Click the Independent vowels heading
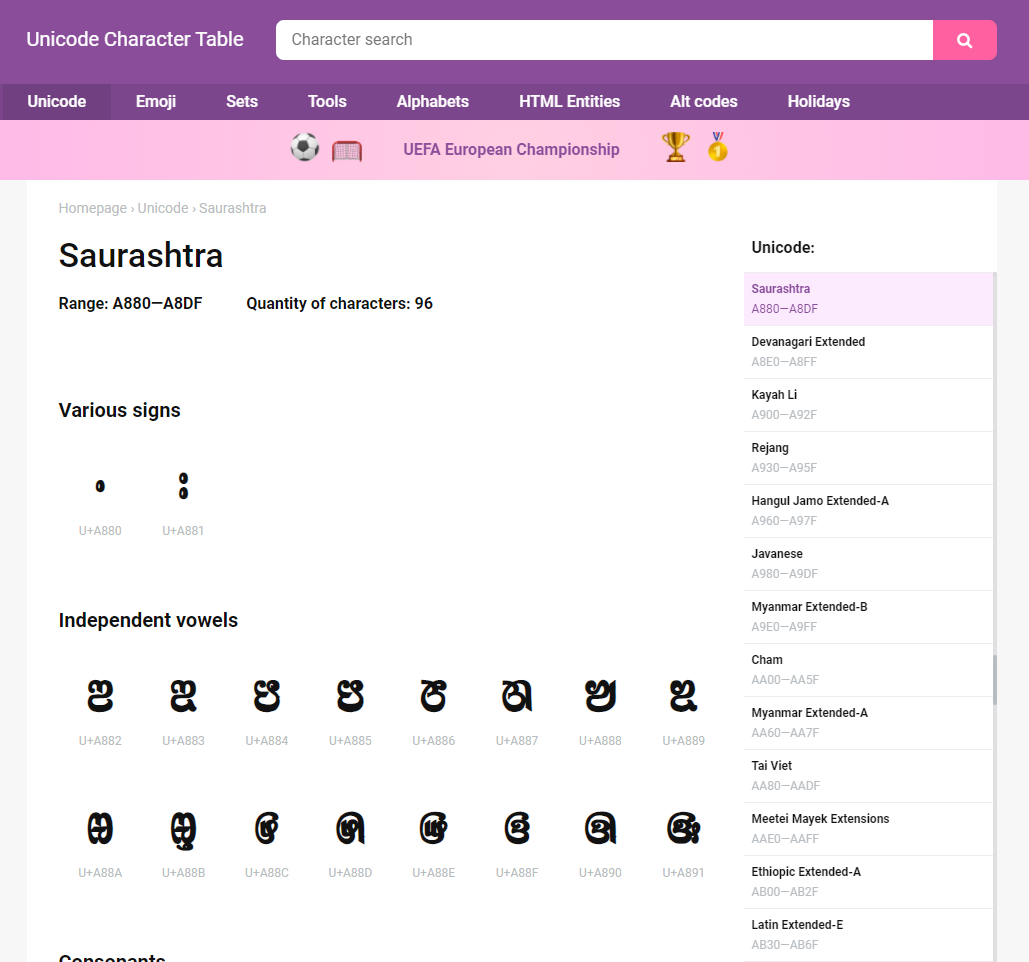The width and height of the screenshot is (1029, 962). [x=148, y=620]
